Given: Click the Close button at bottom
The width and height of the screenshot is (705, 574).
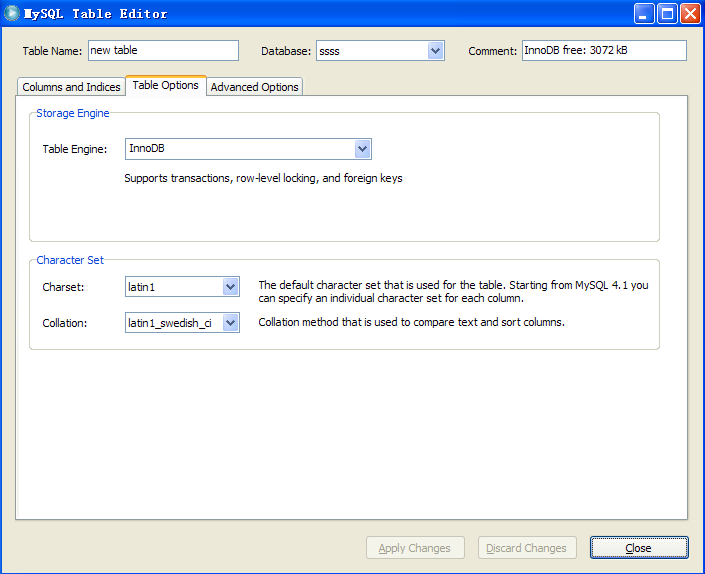Looking at the screenshot, I should pos(639,548).
